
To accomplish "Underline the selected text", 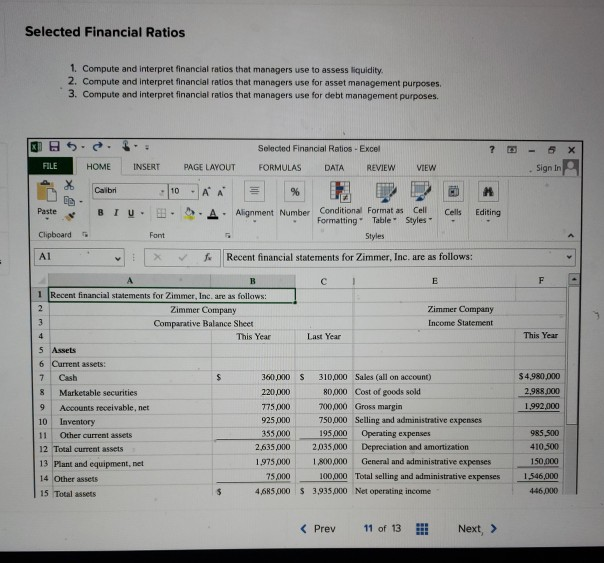I will (131, 213).
